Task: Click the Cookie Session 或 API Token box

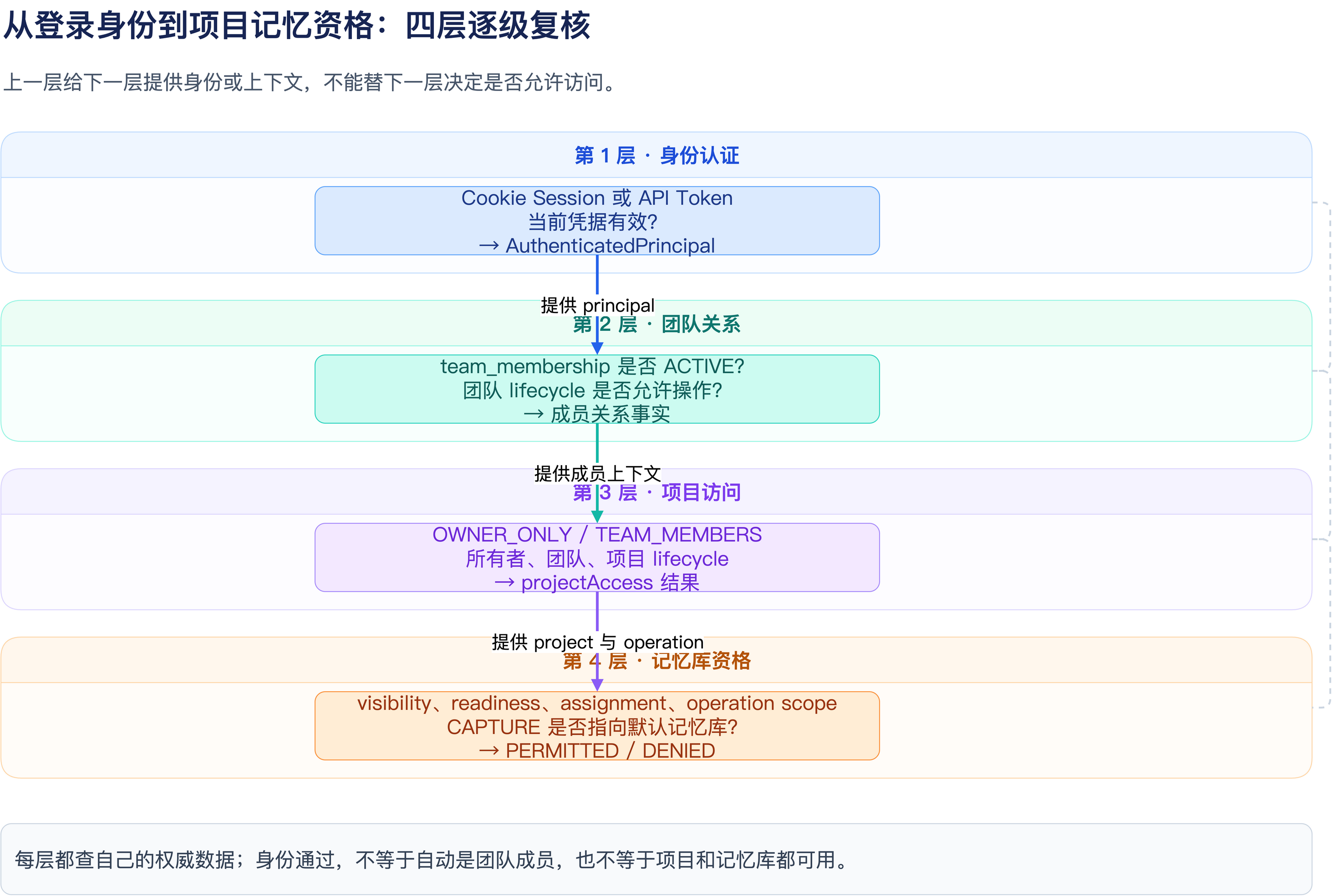Action: tap(597, 221)
